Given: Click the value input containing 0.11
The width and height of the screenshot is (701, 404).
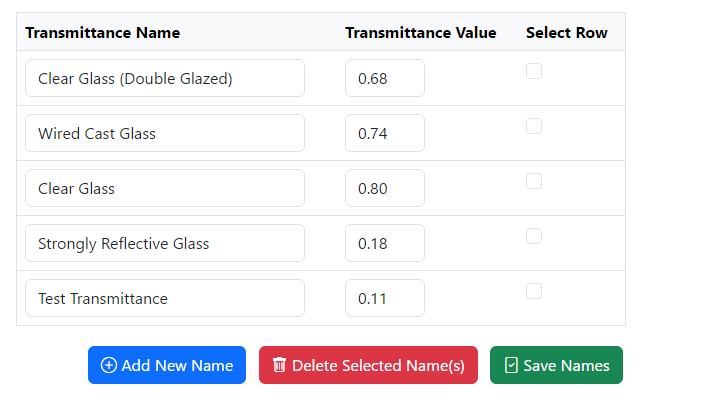Looking at the screenshot, I should point(385,298).
